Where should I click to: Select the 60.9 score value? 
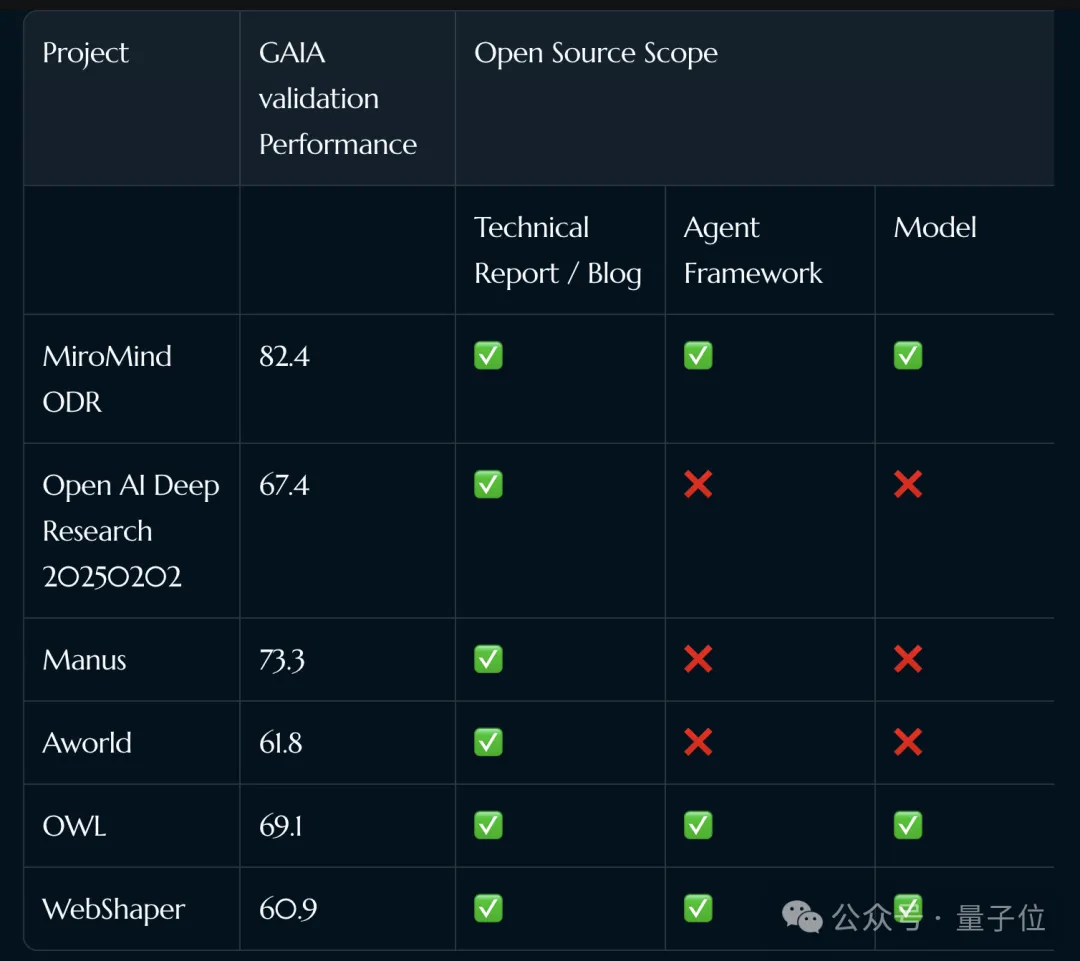(288, 909)
